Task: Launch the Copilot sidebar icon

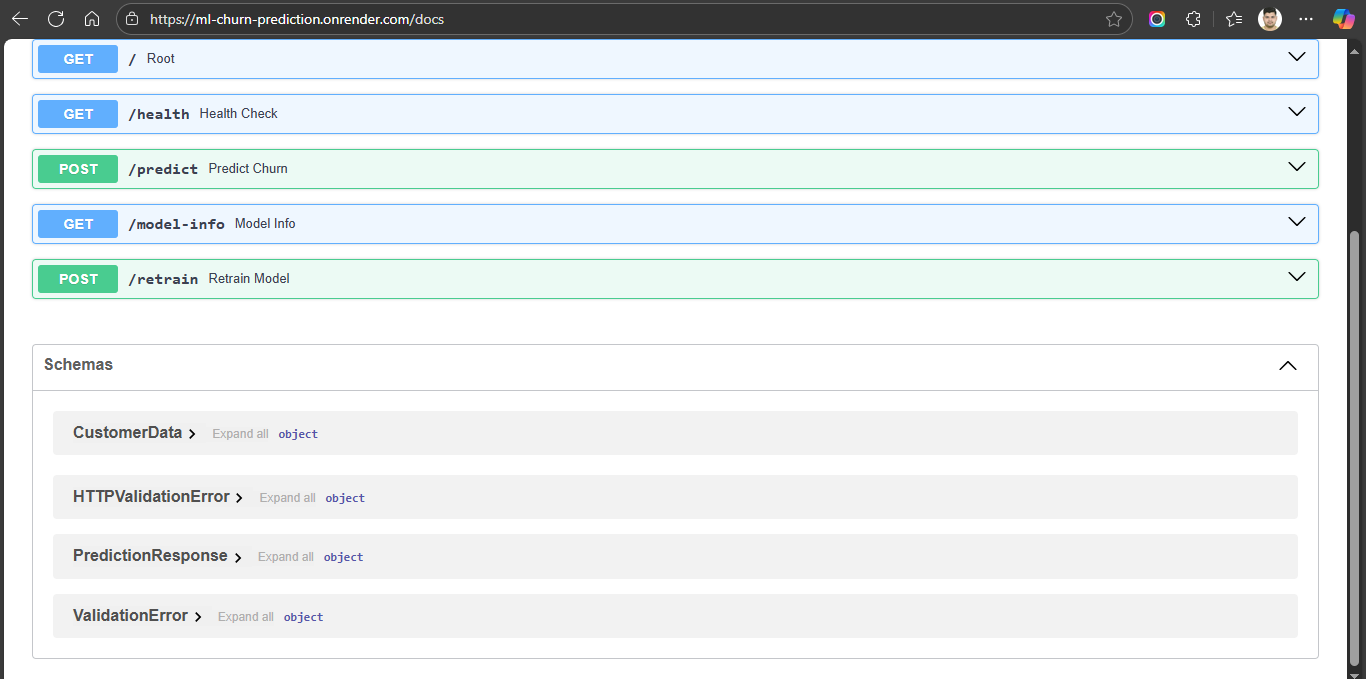Action: 1344,19
